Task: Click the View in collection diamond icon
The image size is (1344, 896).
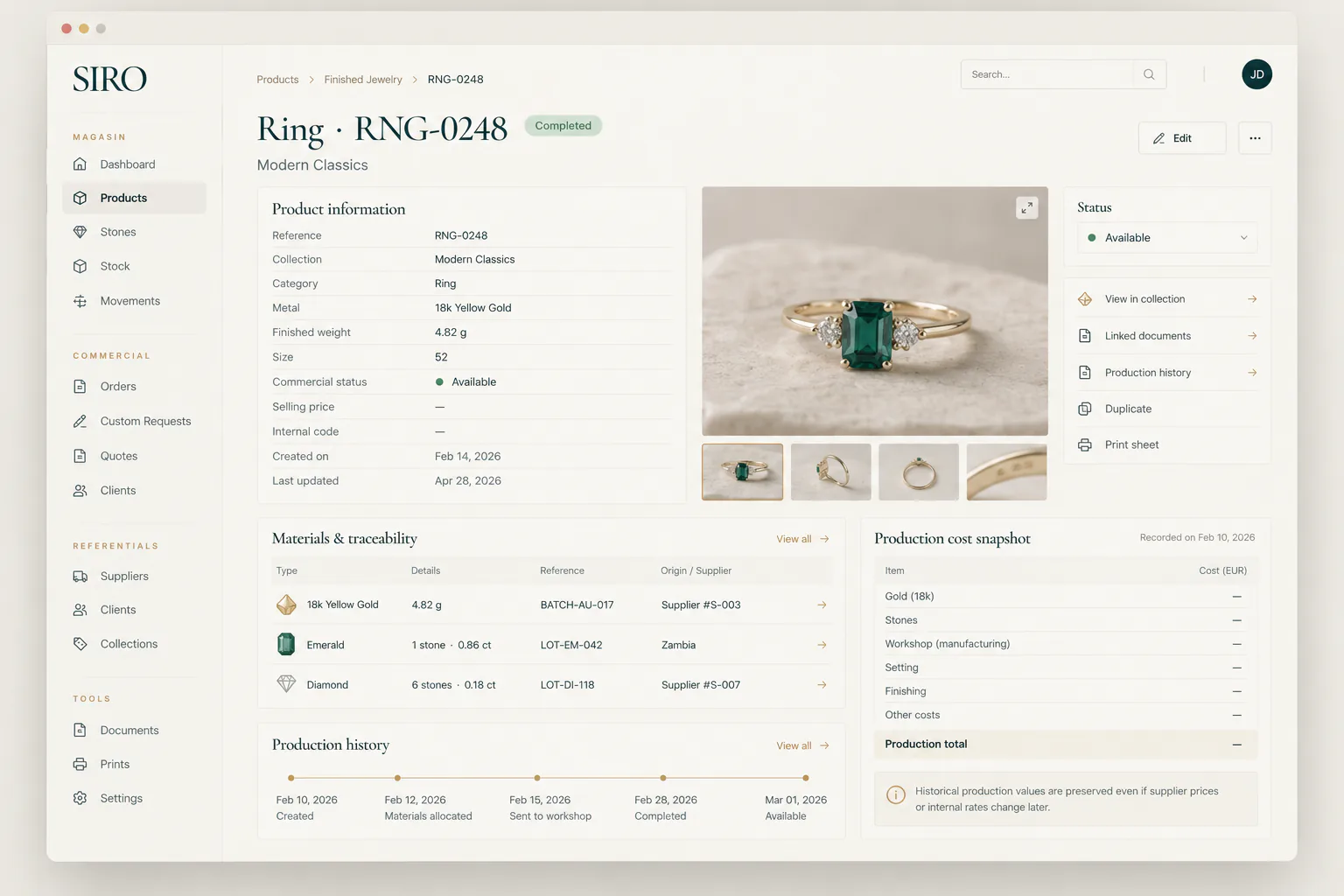Action: click(1085, 299)
